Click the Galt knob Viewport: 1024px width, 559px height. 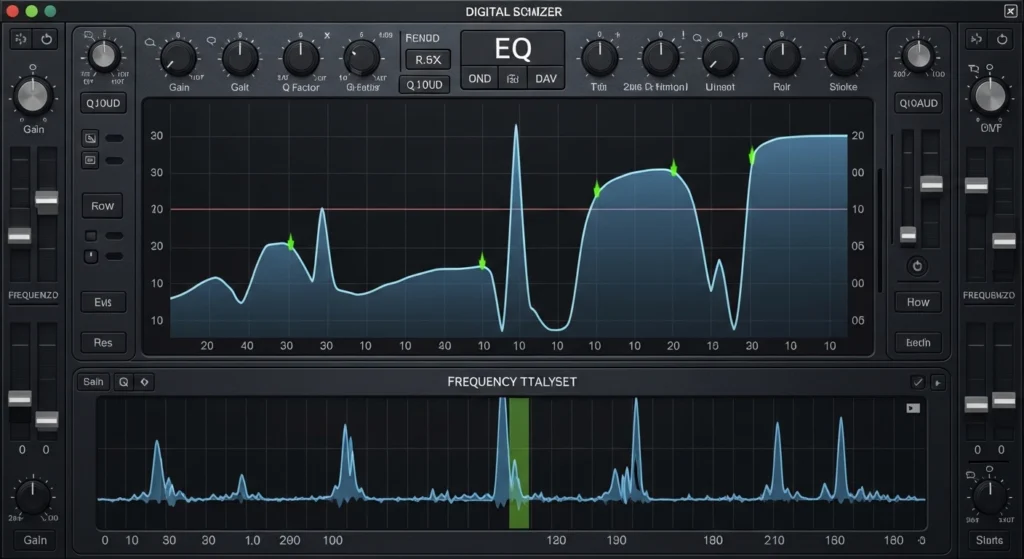(x=240, y=59)
